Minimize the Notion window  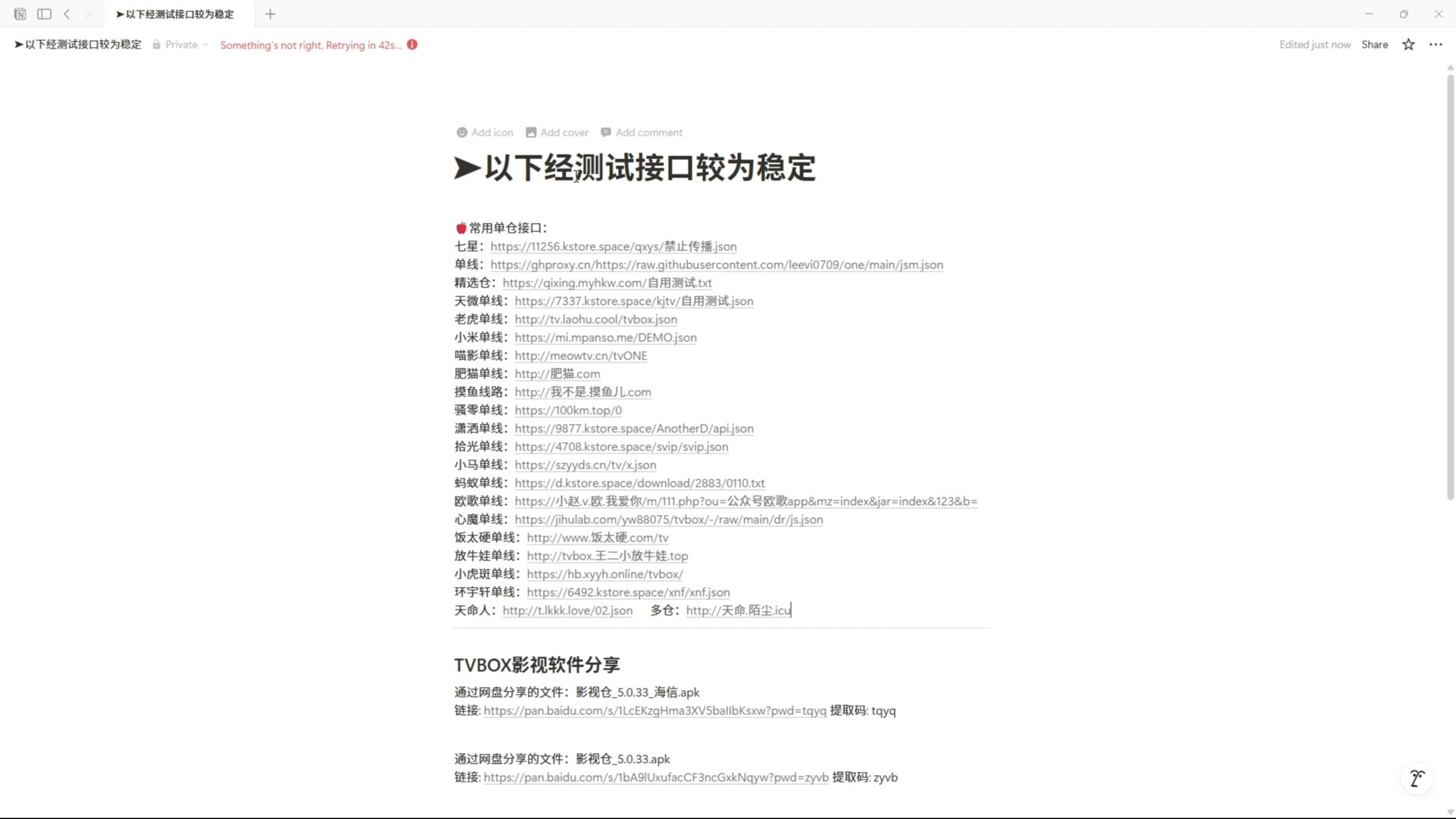(x=1369, y=14)
